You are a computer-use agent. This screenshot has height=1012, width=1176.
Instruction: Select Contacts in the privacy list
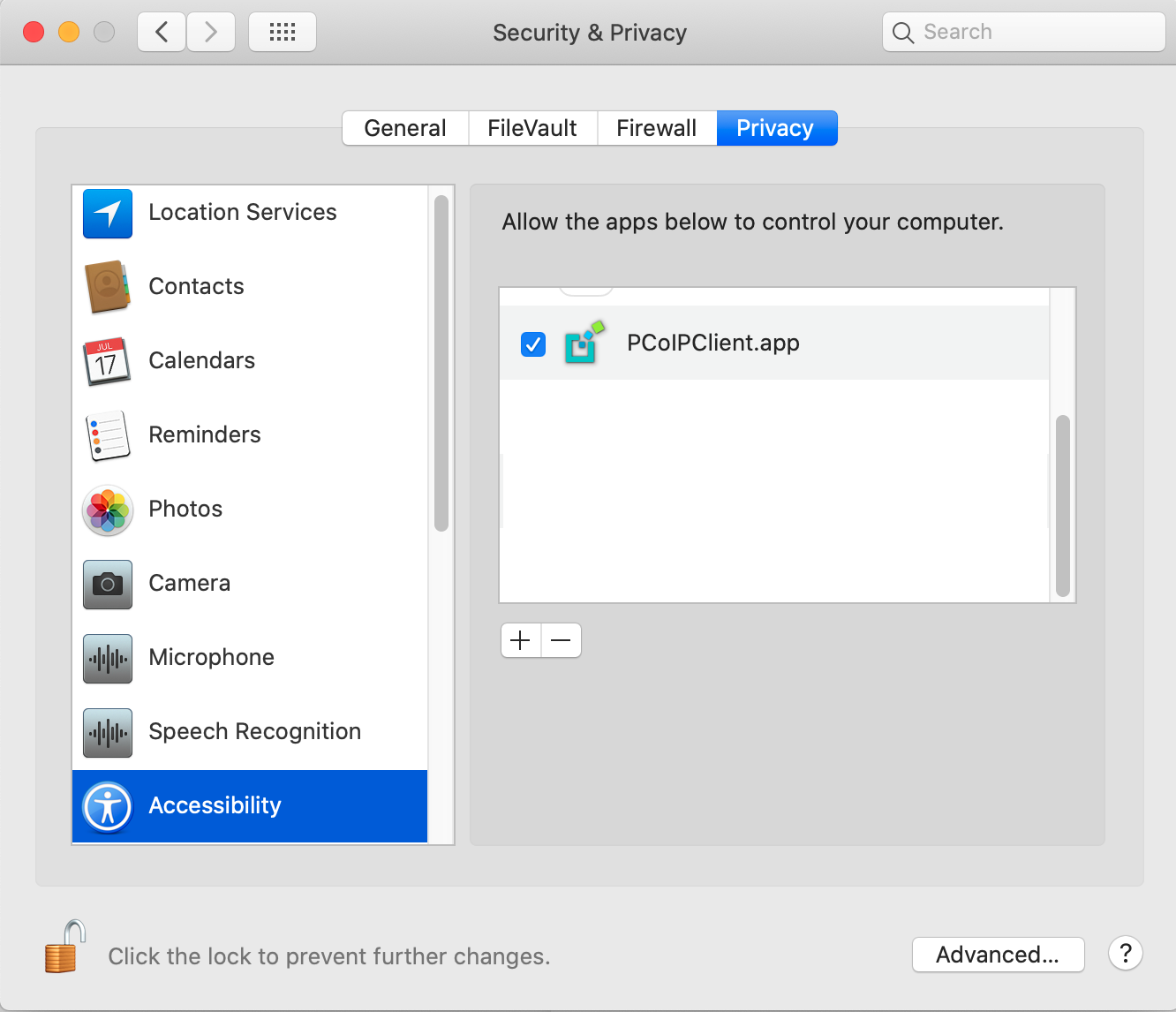pos(250,287)
